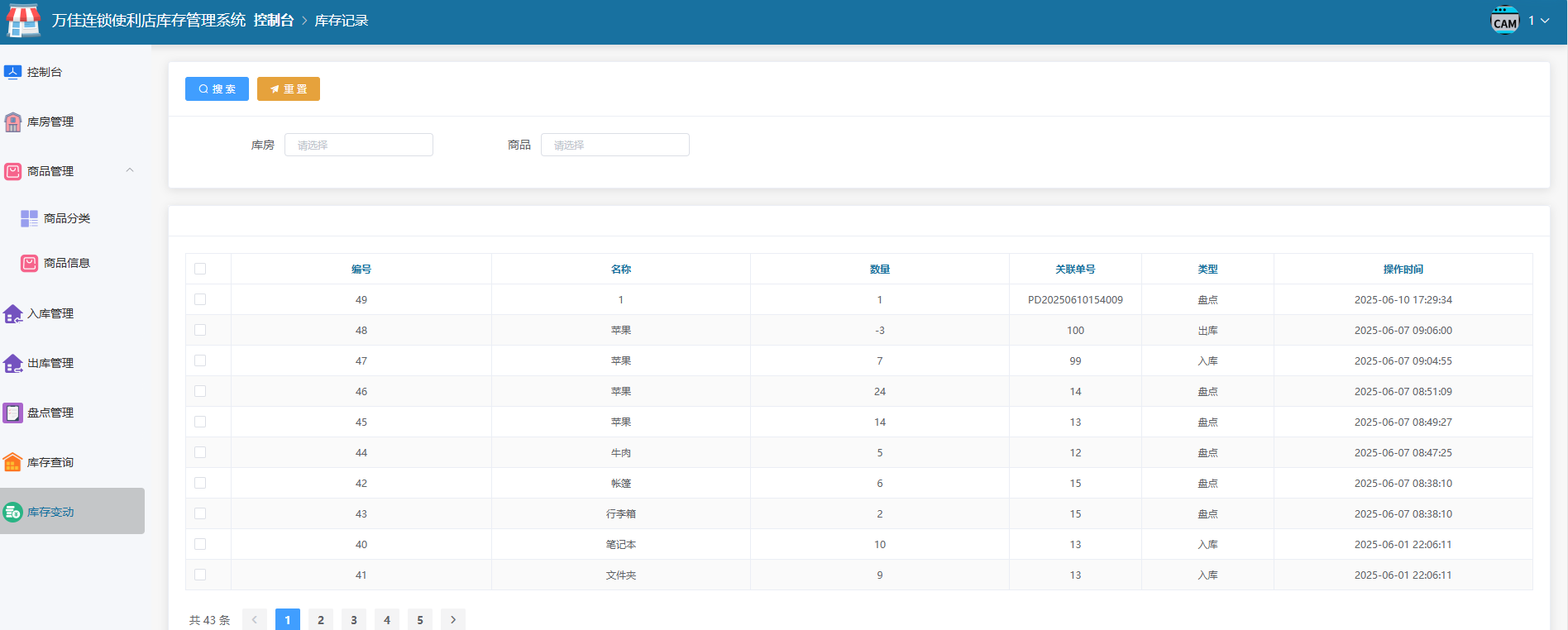Click the 商品管理 bag icon
This screenshot has height=630, width=1568.
tap(12, 171)
